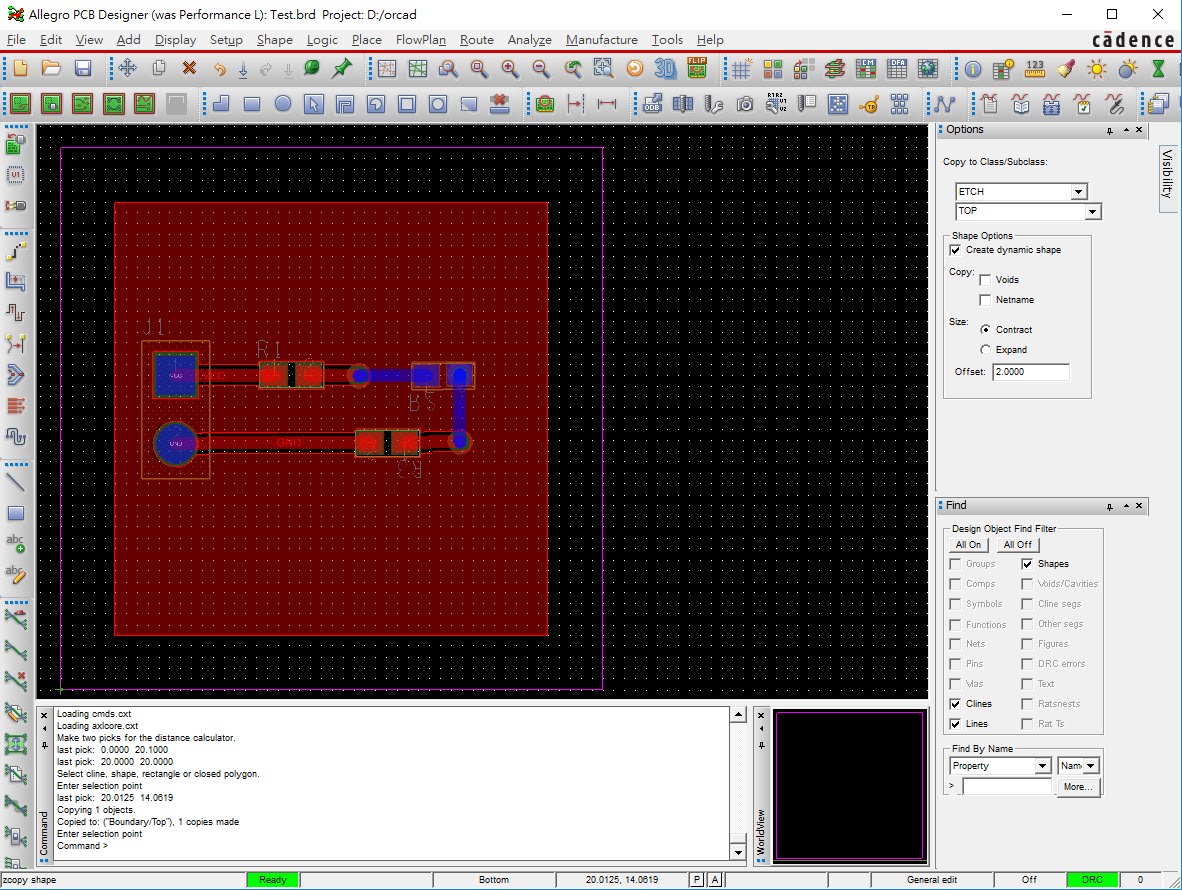Click the Save disk icon
The image size is (1182, 890).
[82, 69]
